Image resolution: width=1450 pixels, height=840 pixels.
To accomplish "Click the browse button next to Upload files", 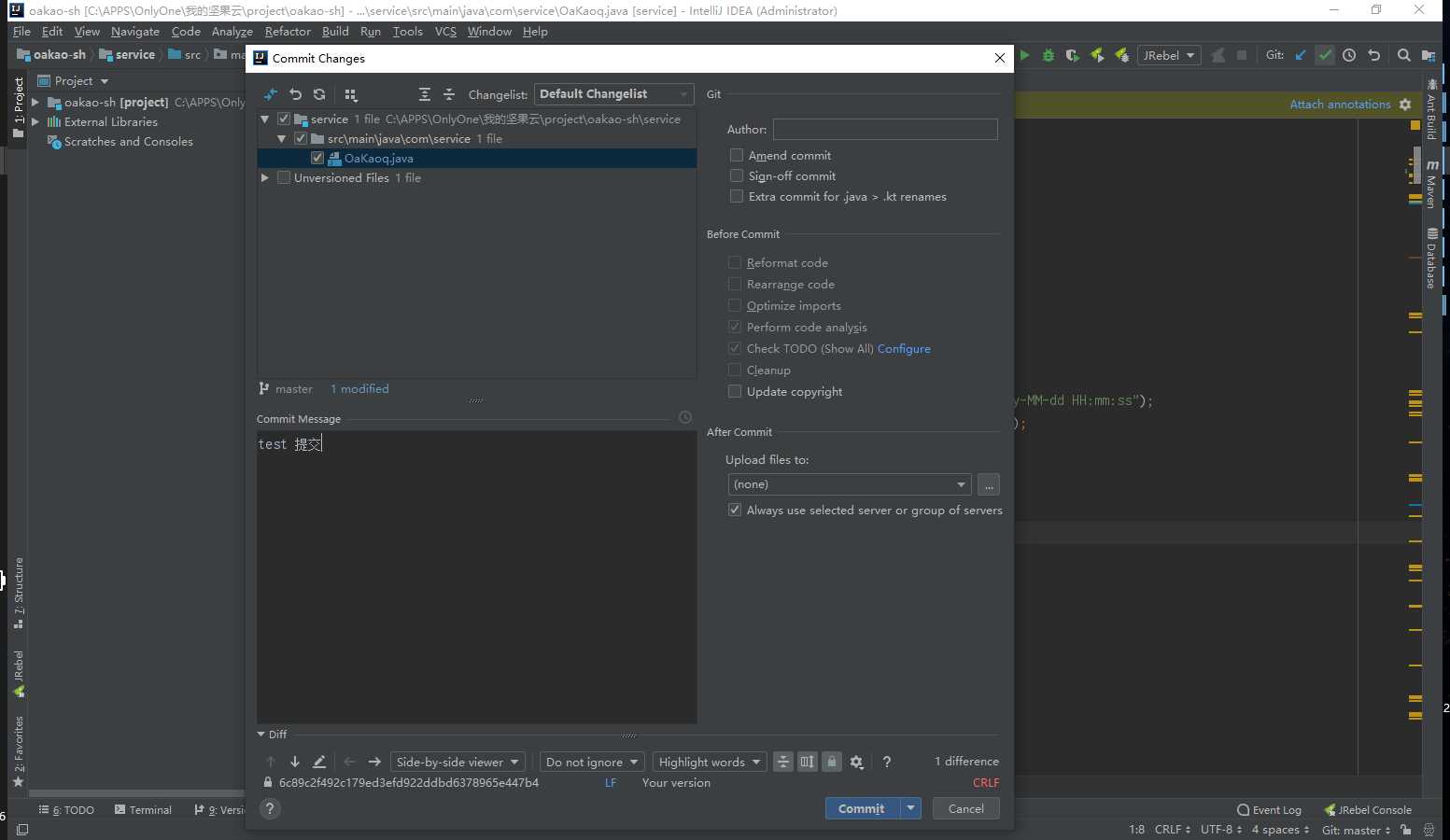I will (x=989, y=484).
